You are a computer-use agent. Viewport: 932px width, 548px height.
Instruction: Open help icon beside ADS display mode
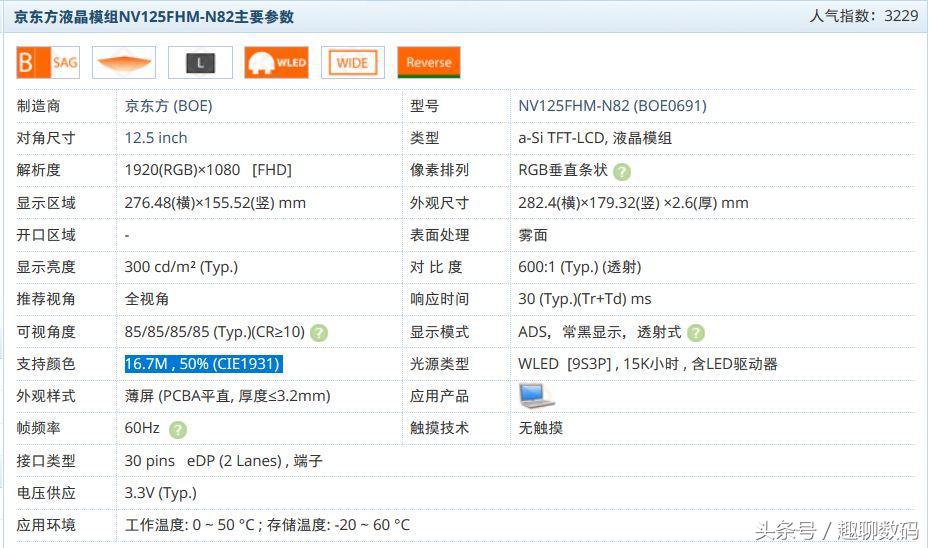pos(695,333)
